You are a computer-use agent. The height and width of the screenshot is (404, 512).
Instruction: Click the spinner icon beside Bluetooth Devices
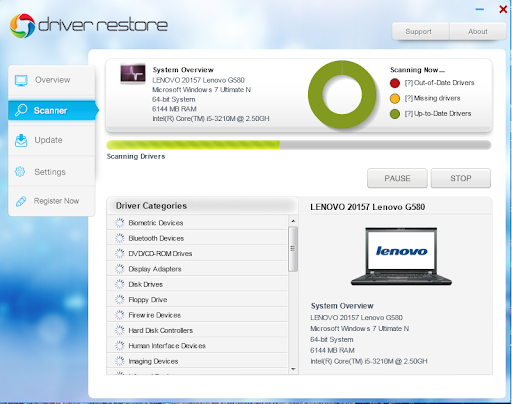(x=119, y=238)
